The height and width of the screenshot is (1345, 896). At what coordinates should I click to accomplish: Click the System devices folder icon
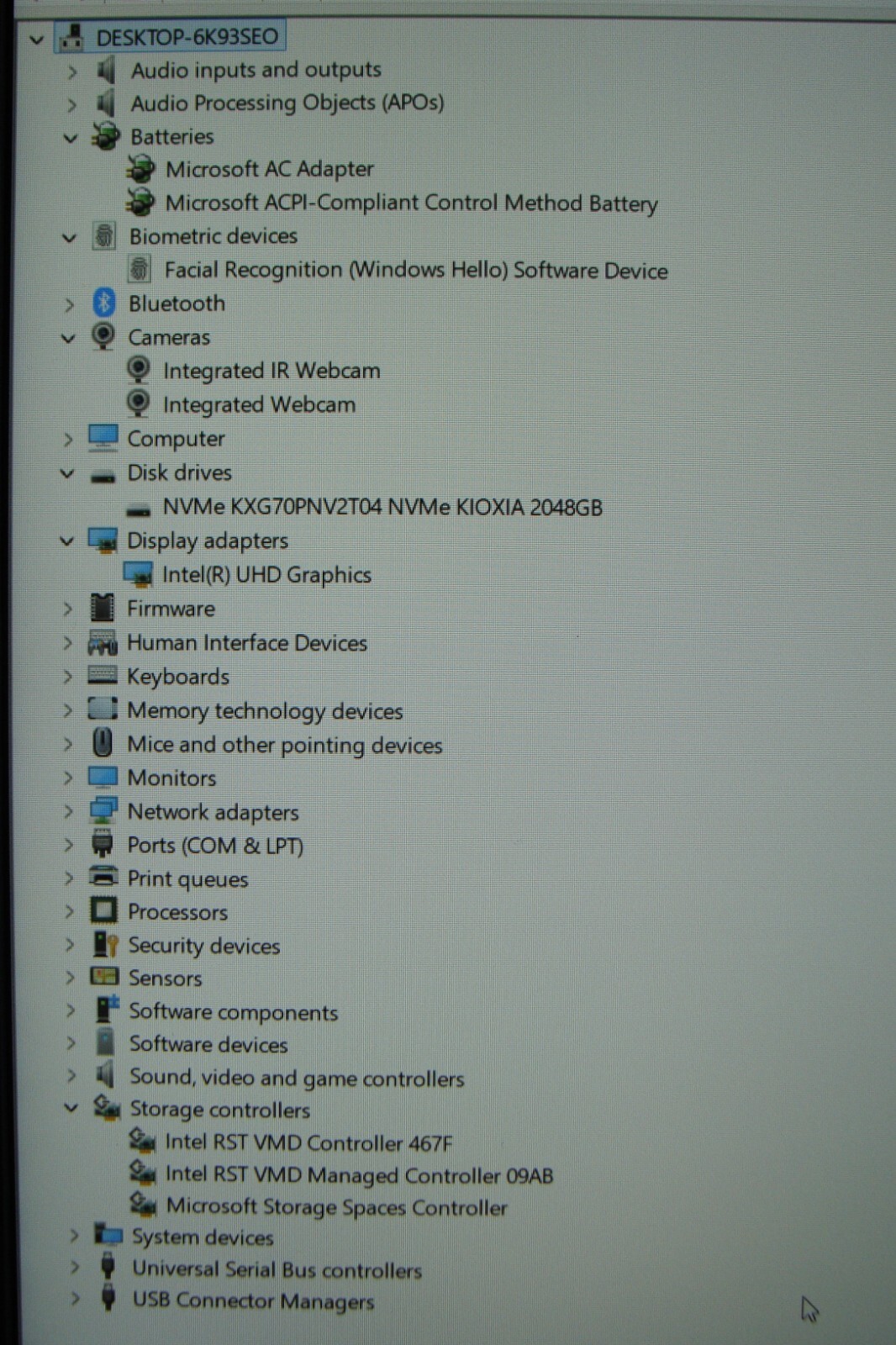(x=108, y=1234)
